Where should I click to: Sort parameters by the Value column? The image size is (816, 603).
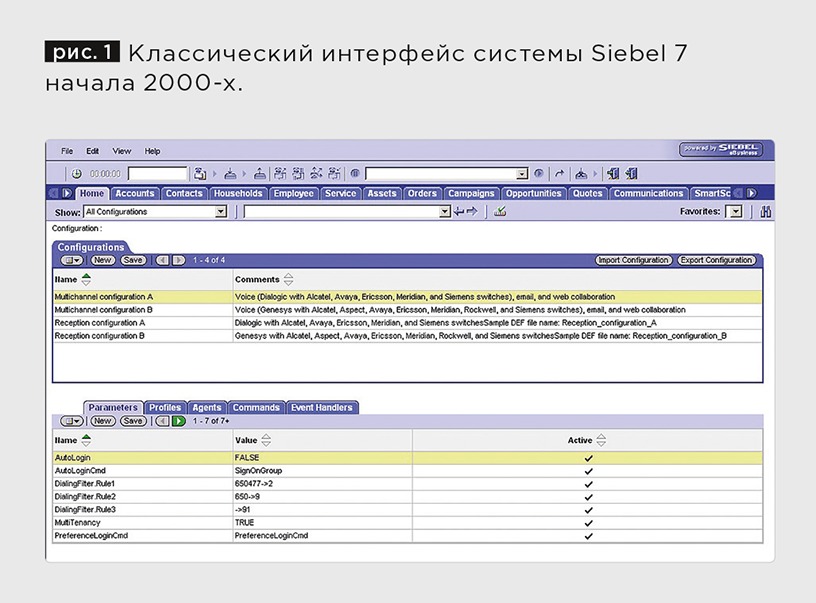point(266,440)
